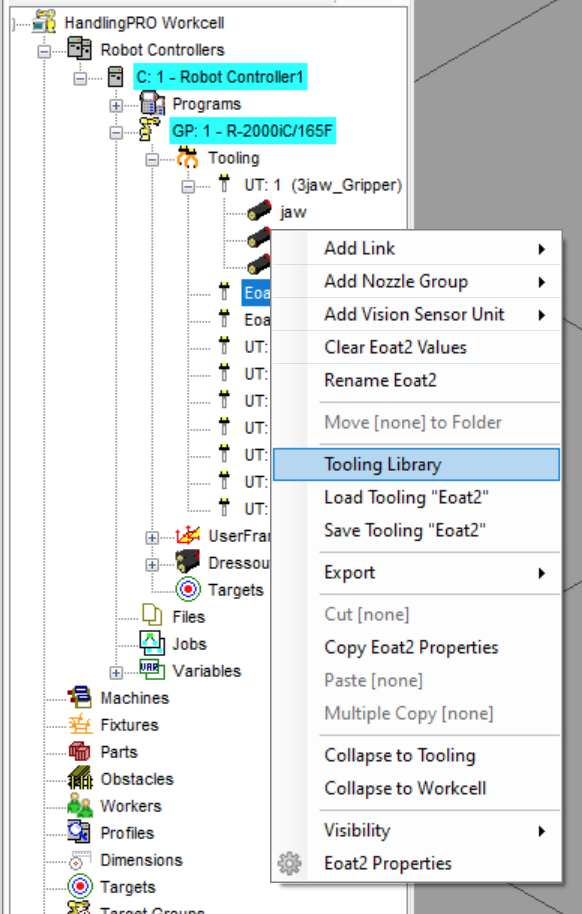Image resolution: width=582 pixels, height=914 pixels.
Task: Open the Export submenu
Action: (416, 573)
